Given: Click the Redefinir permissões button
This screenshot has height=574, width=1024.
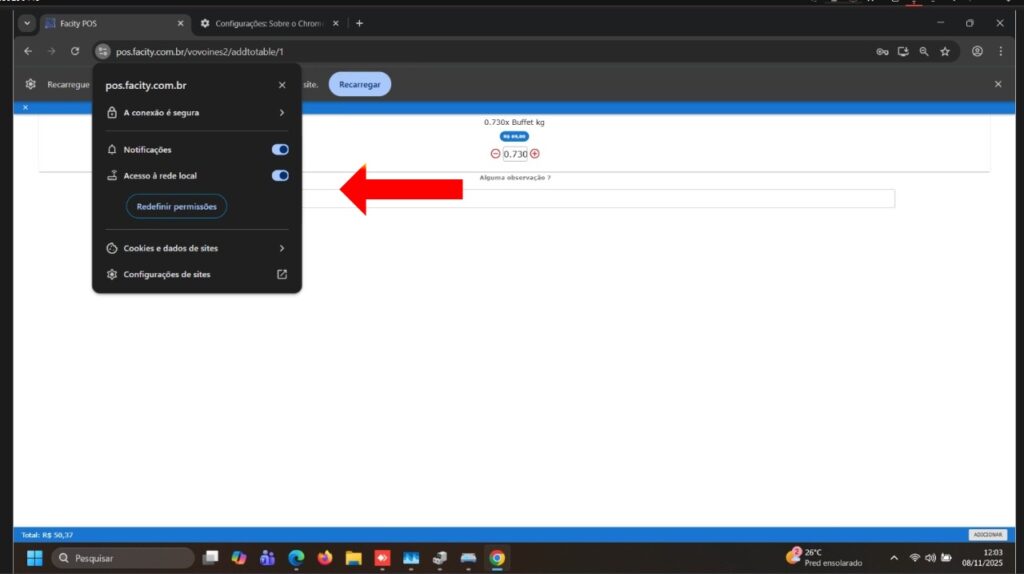Looking at the screenshot, I should coord(177,206).
